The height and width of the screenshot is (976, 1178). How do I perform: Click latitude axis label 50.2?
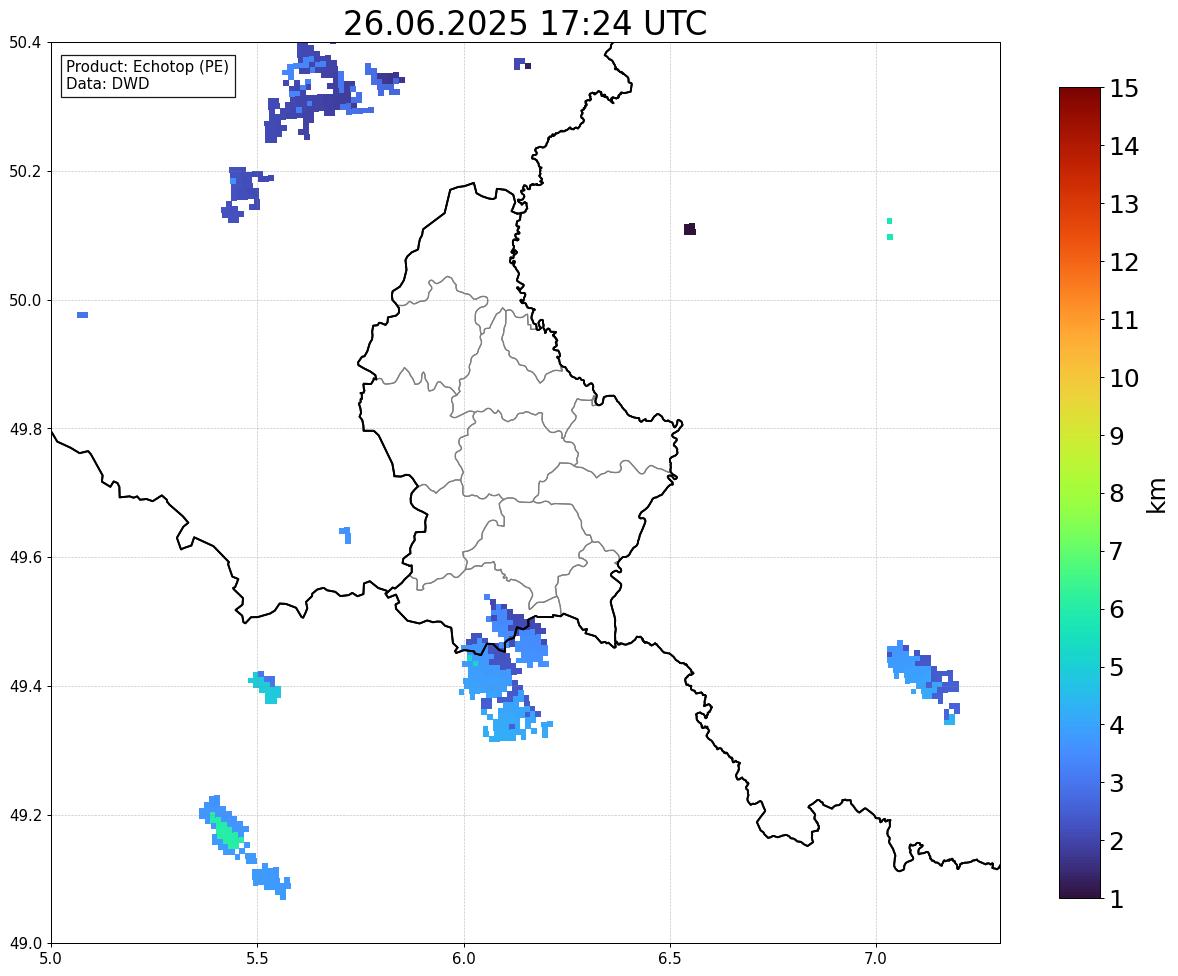click(25, 172)
